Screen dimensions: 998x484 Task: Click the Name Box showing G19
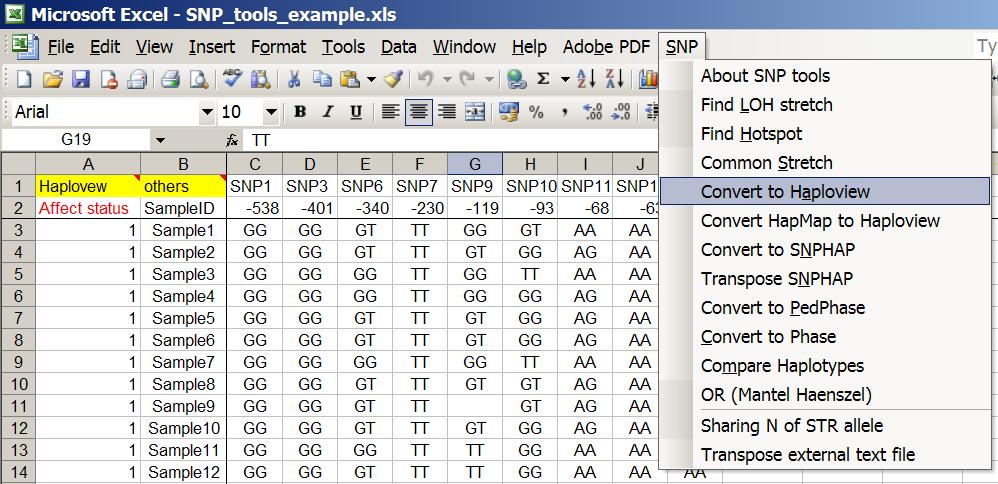(x=76, y=140)
